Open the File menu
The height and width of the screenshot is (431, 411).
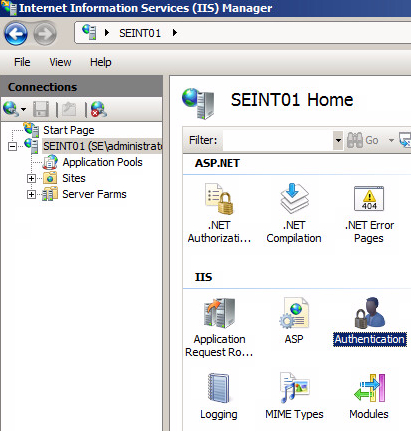tap(22, 62)
